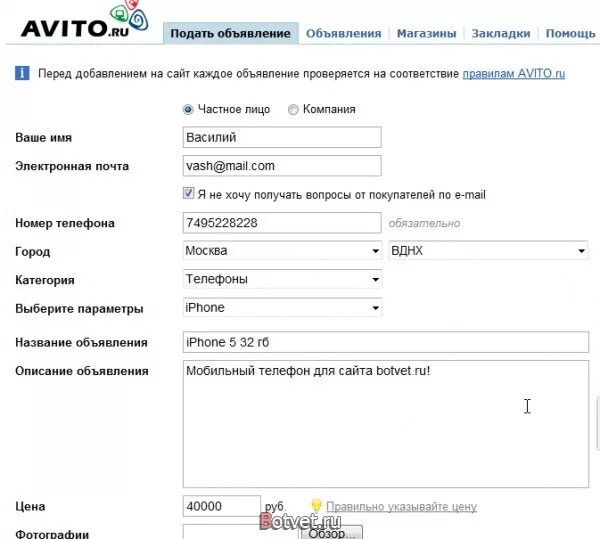Screen dimensions: 600x539
Task: Click the Категория label
Action: point(45,280)
